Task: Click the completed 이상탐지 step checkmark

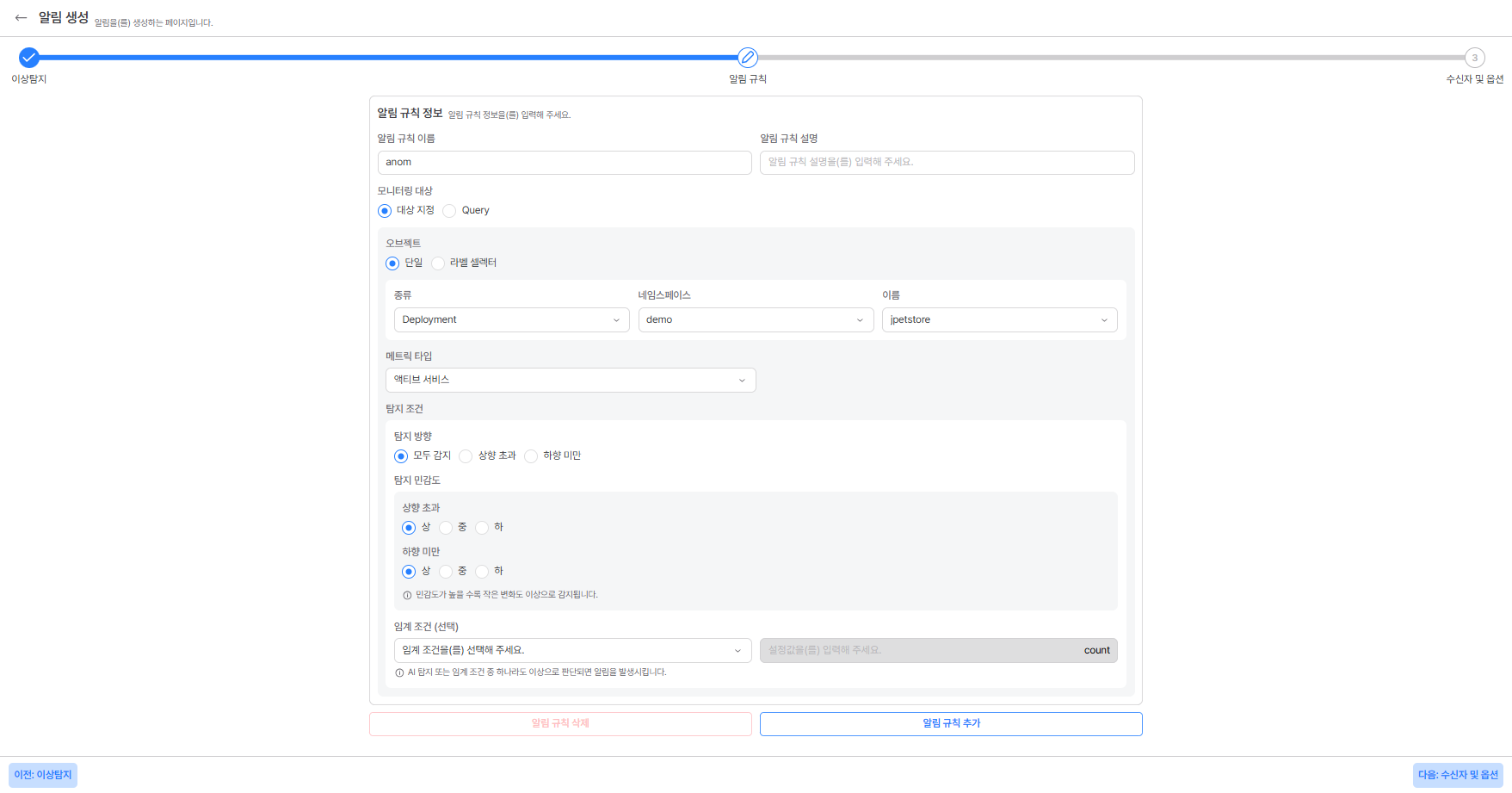Action: pyautogui.click(x=29, y=58)
